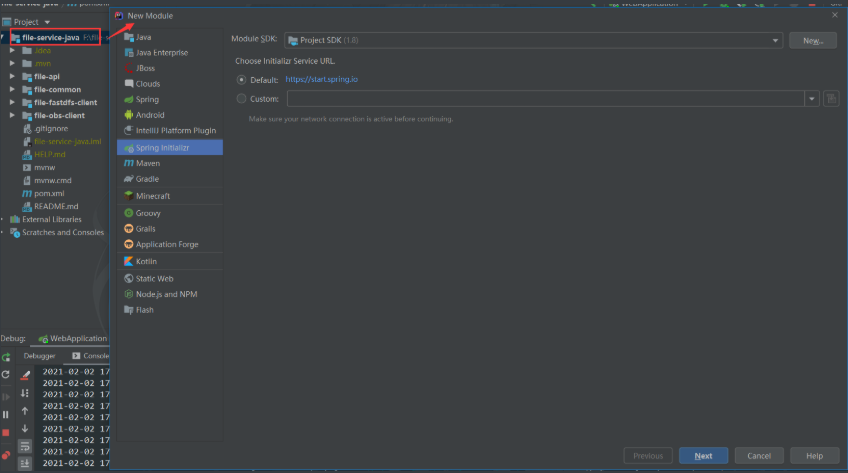Select the Default service URL radio
The height and width of the screenshot is (473, 848).
(241, 80)
